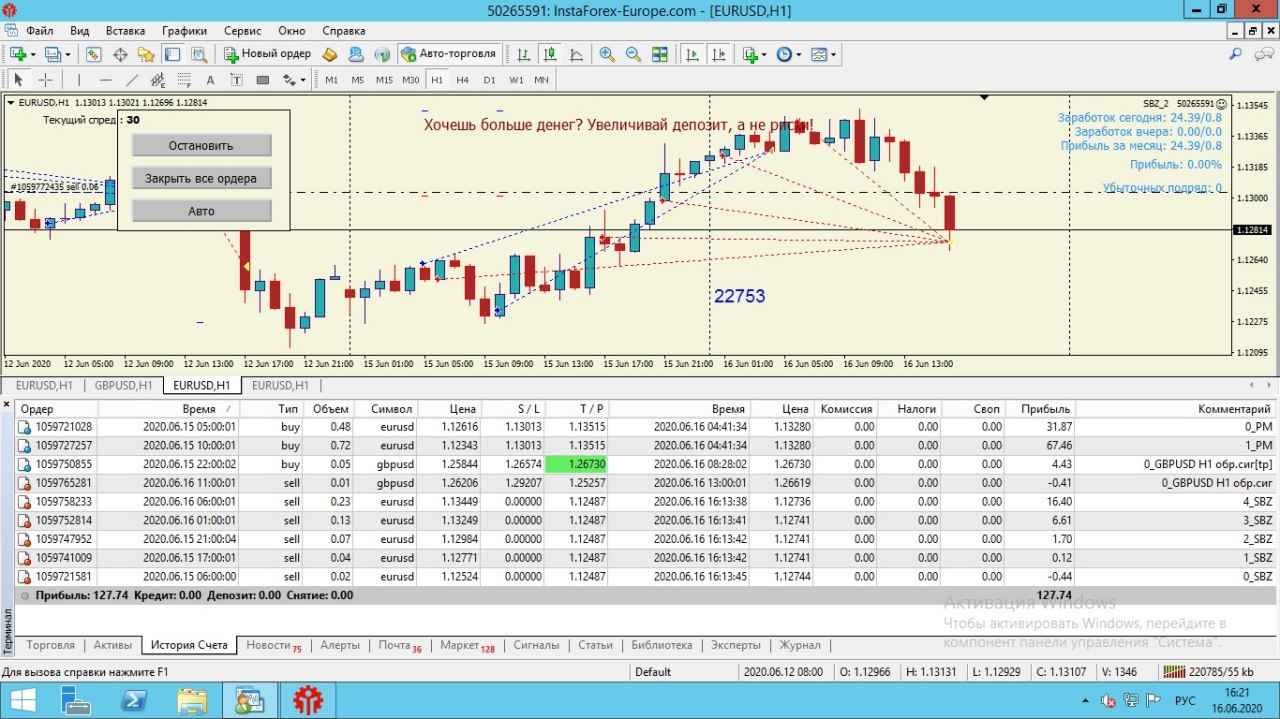Open the Файл menu
1280x719 pixels.
pos(40,31)
